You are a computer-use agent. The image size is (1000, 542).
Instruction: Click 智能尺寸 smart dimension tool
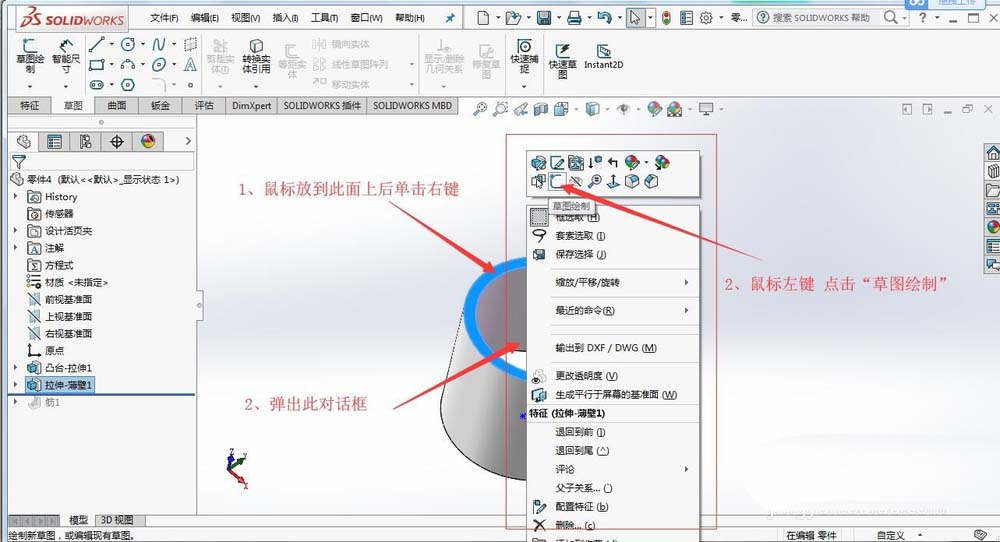click(x=66, y=56)
